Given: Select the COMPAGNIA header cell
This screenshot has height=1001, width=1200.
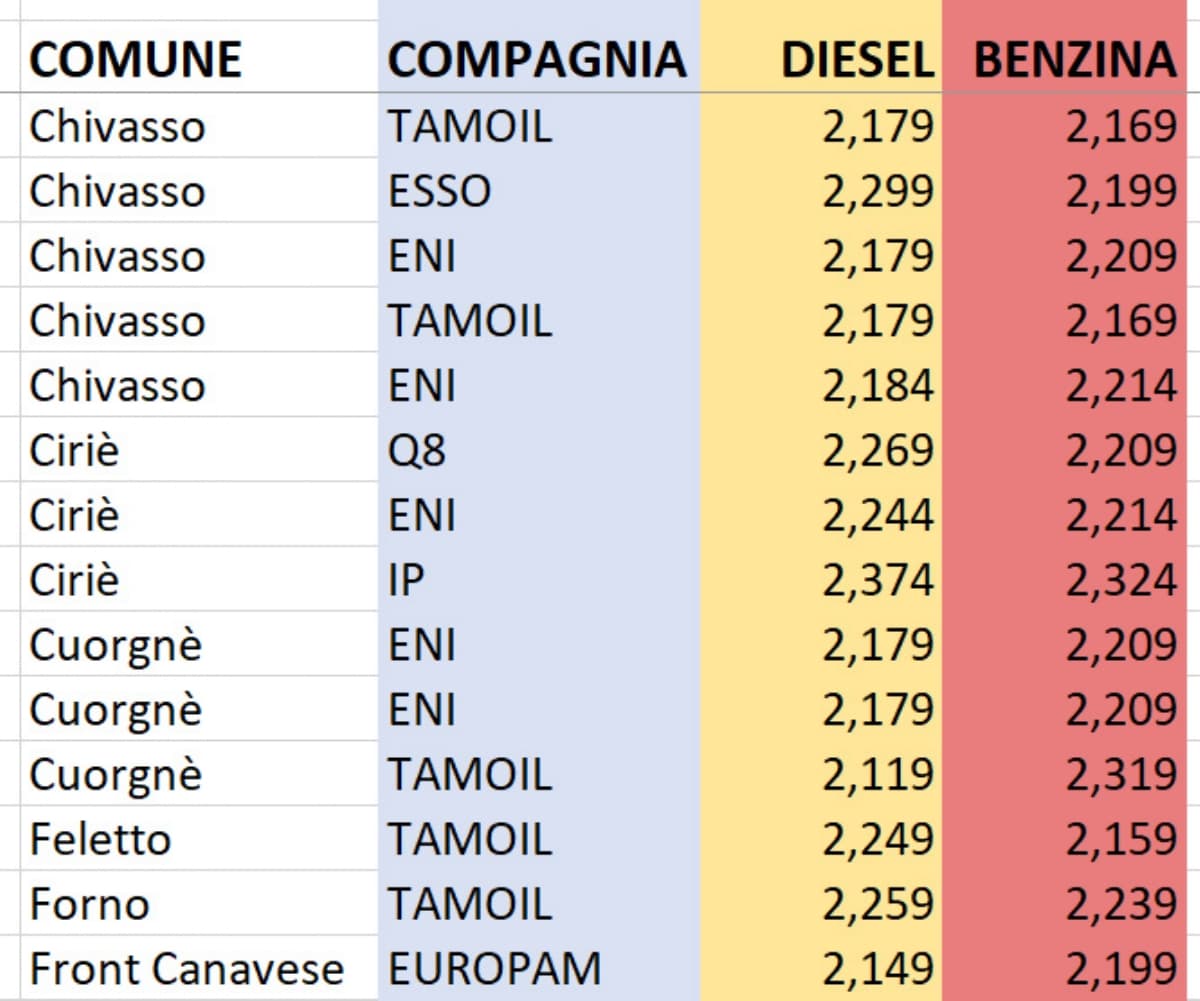Looking at the screenshot, I should pyautogui.click(x=537, y=60).
